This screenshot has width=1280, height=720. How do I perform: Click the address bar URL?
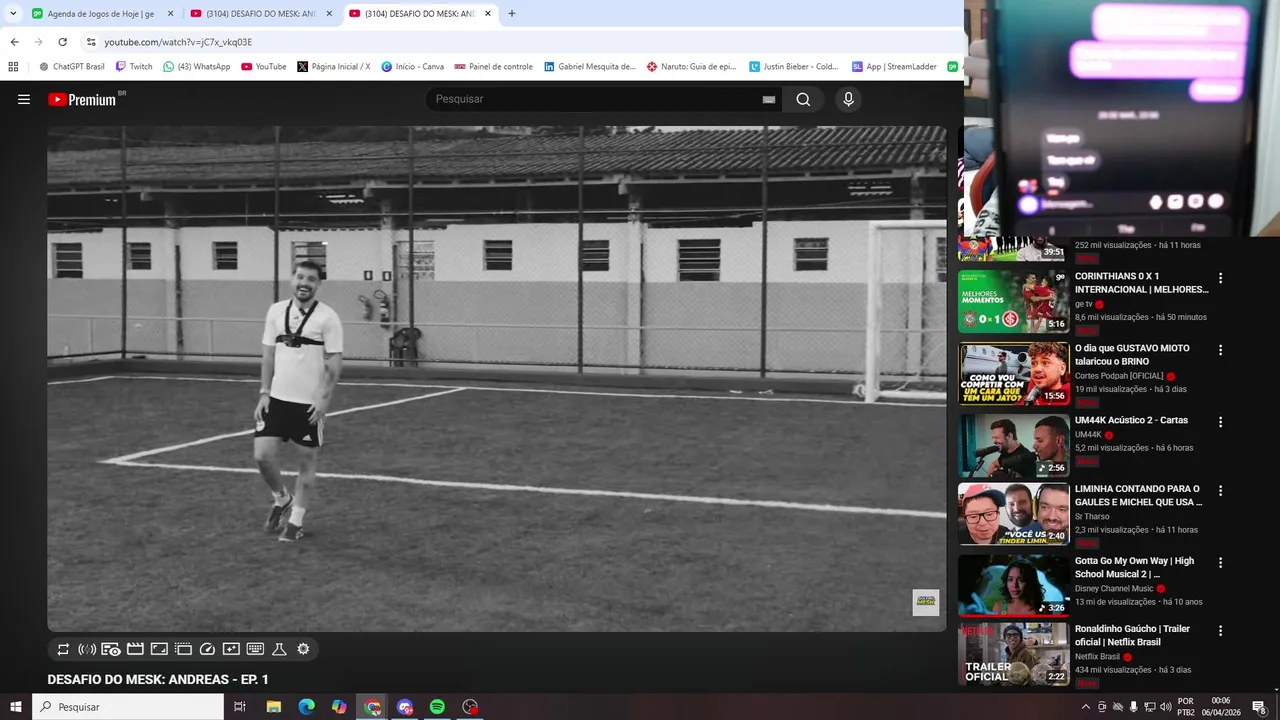click(178, 42)
